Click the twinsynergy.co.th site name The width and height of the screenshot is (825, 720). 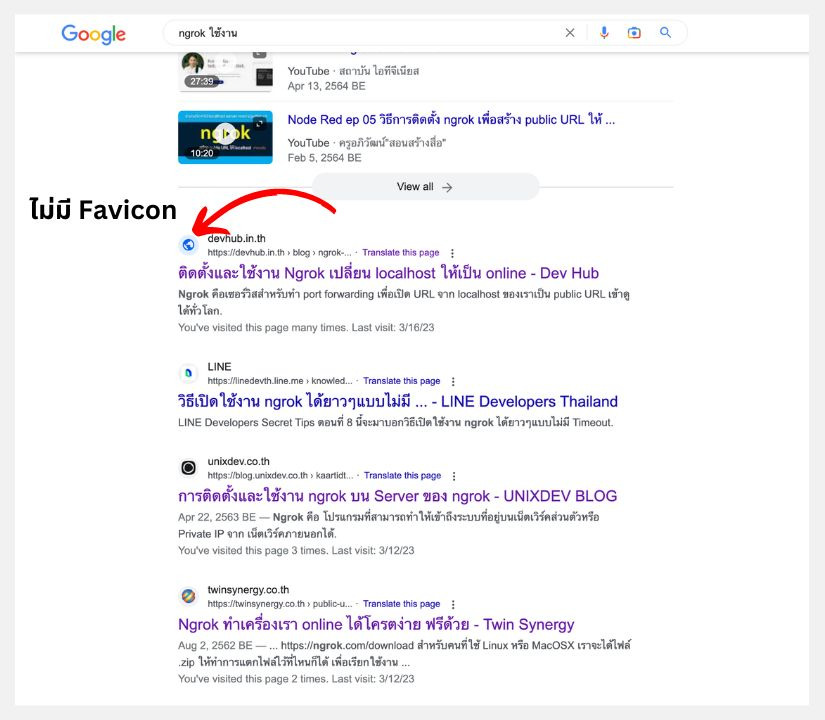(x=248, y=590)
